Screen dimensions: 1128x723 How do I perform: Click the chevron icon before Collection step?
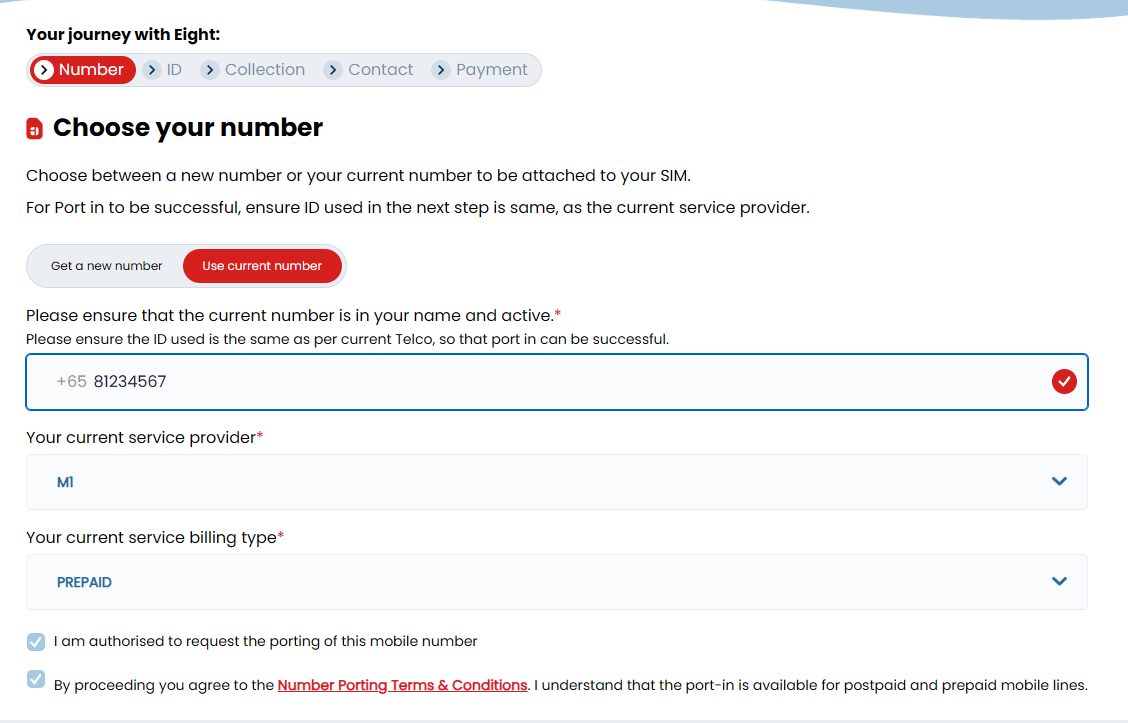209,70
